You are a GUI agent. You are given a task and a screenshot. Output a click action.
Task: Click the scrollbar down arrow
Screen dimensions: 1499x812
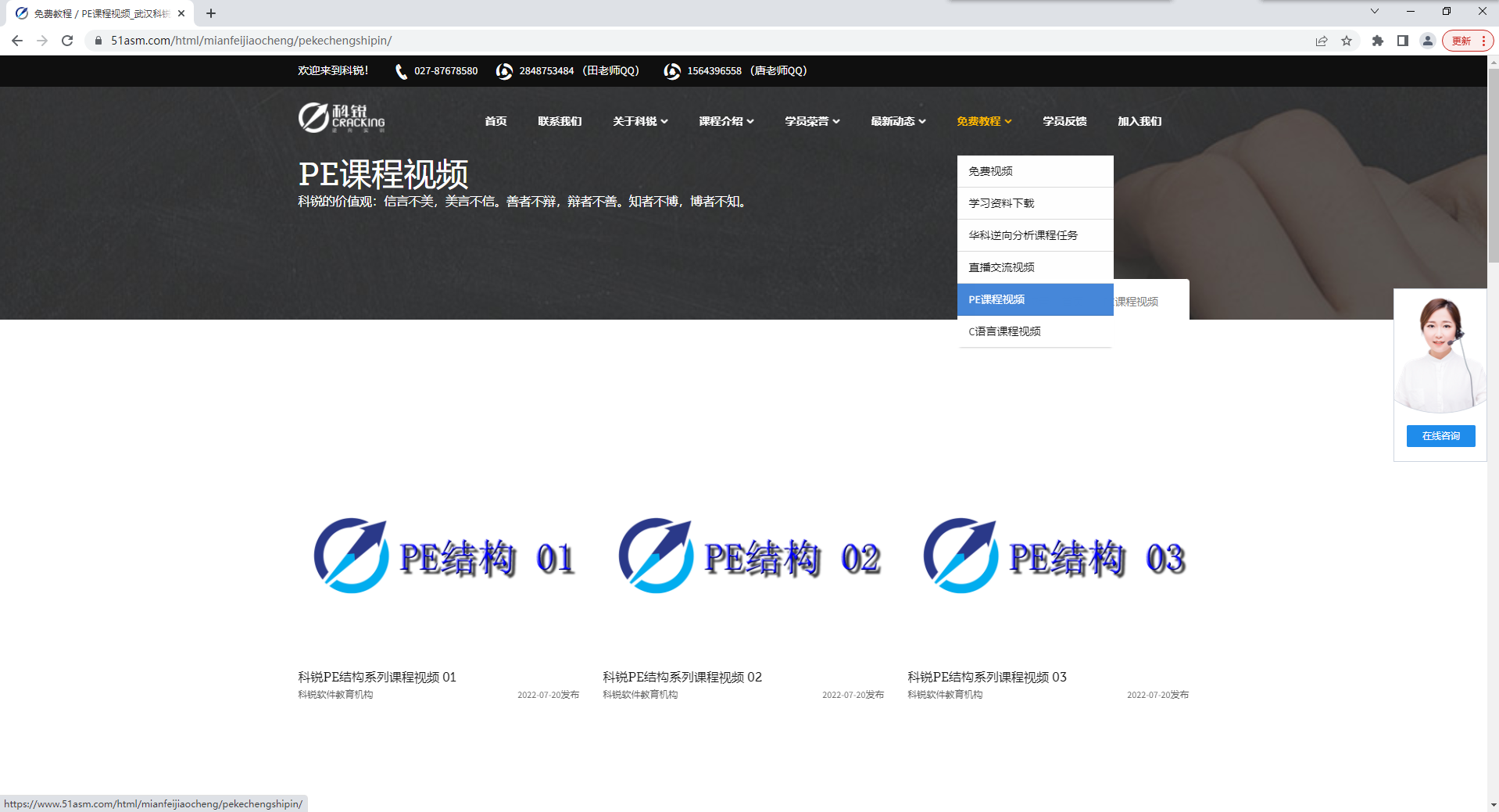click(x=1493, y=804)
